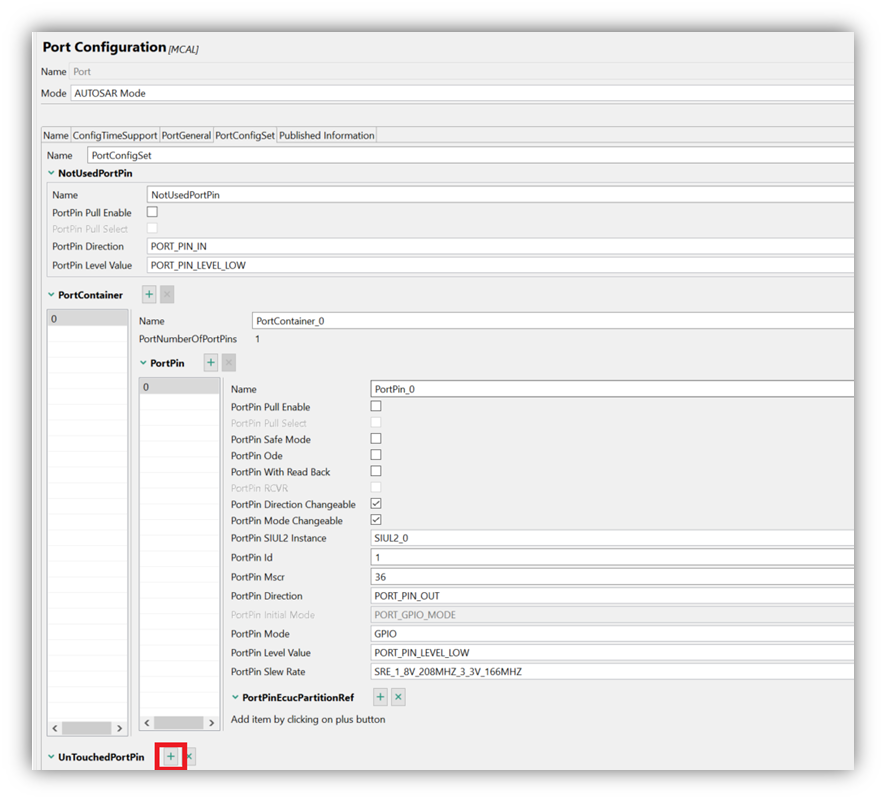This screenshot has height=802, width=886.
Task: Open the PortPin SIUL2 Instance dropdown
Action: pyautogui.click(x=612, y=538)
